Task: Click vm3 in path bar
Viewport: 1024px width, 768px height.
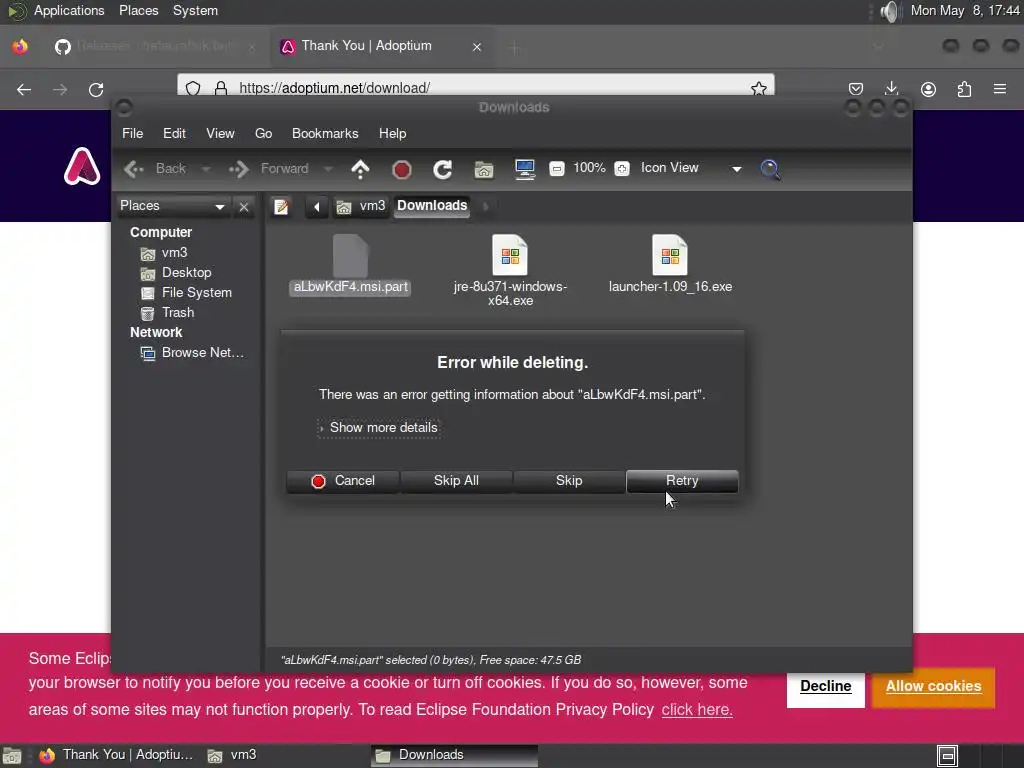Action: tap(362, 206)
